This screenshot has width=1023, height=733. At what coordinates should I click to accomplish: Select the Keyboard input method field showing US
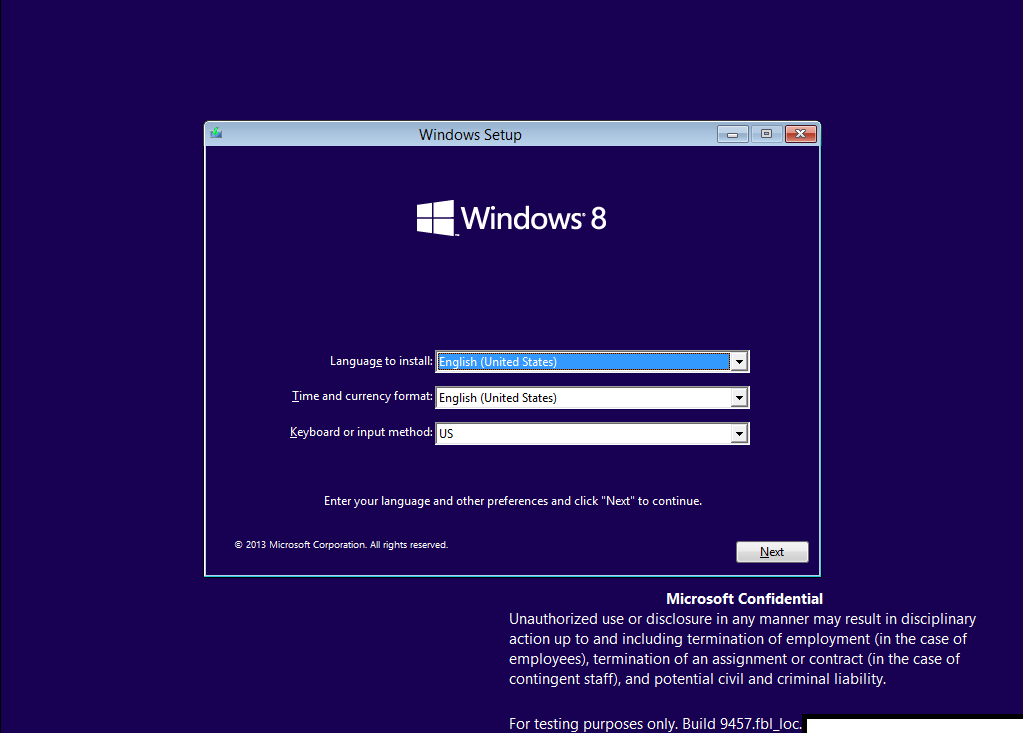click(592, 434)
